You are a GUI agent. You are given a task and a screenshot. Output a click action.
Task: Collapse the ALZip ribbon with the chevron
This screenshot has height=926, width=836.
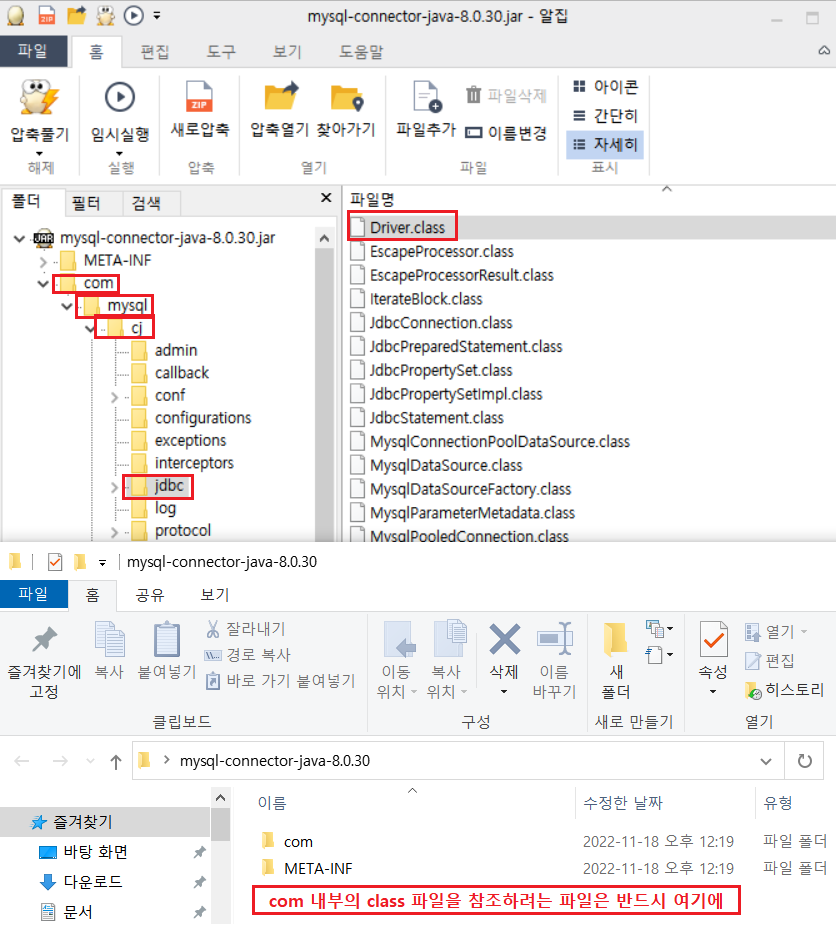(x=824, y=51)
